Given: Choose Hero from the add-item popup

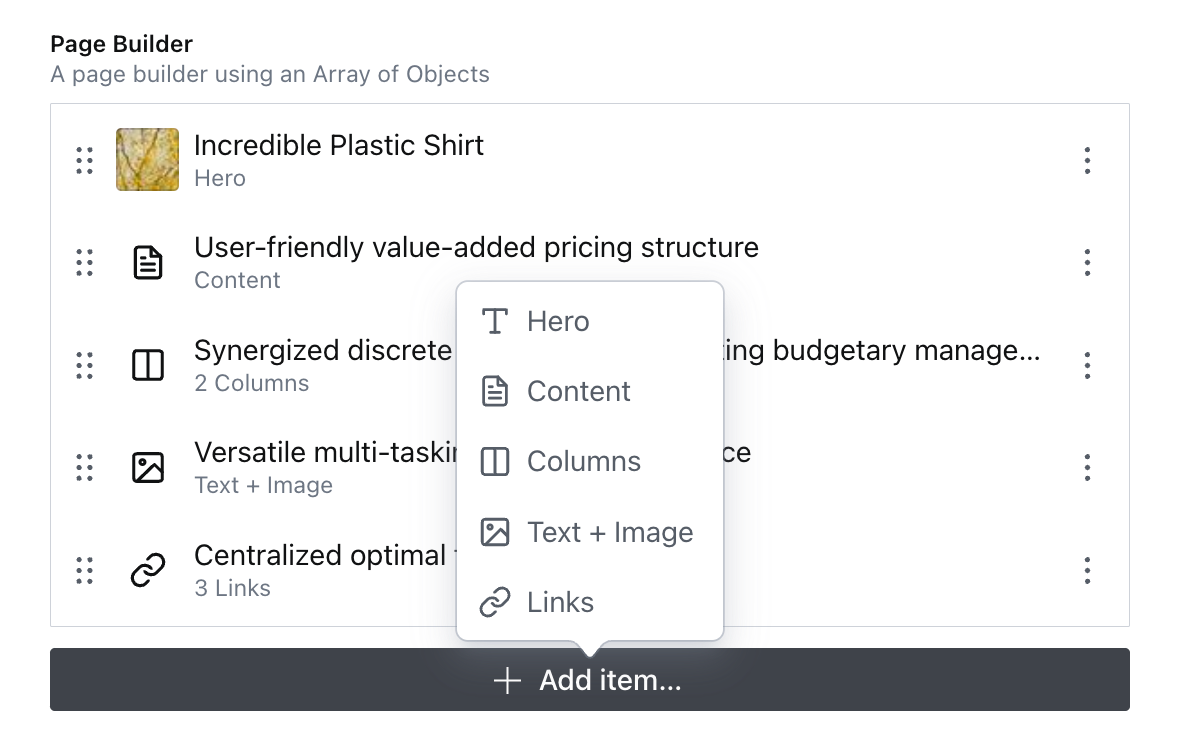Looking at the screenshot, I should 557,321.
